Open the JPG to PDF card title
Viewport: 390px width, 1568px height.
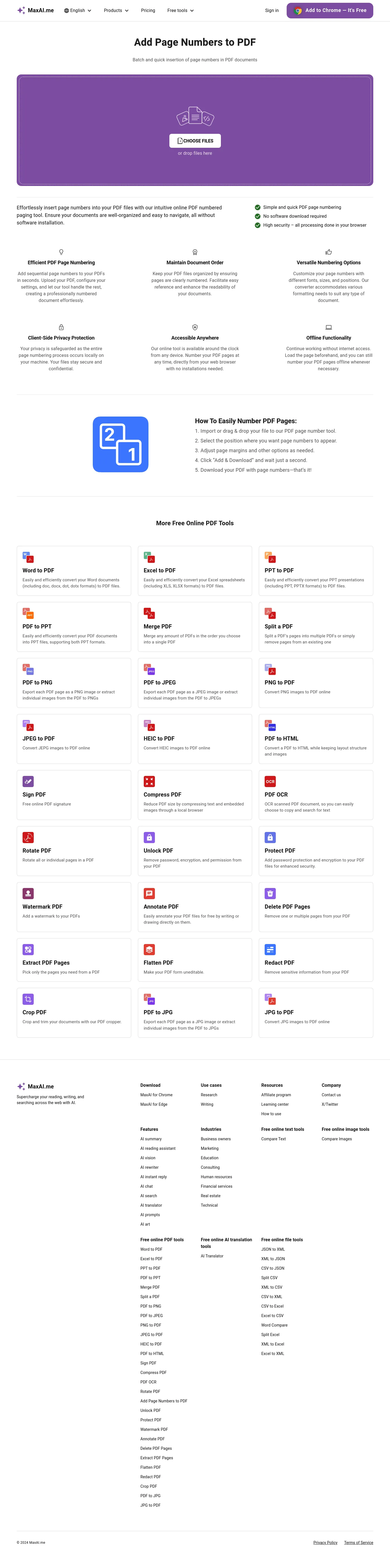point(279,1012)
